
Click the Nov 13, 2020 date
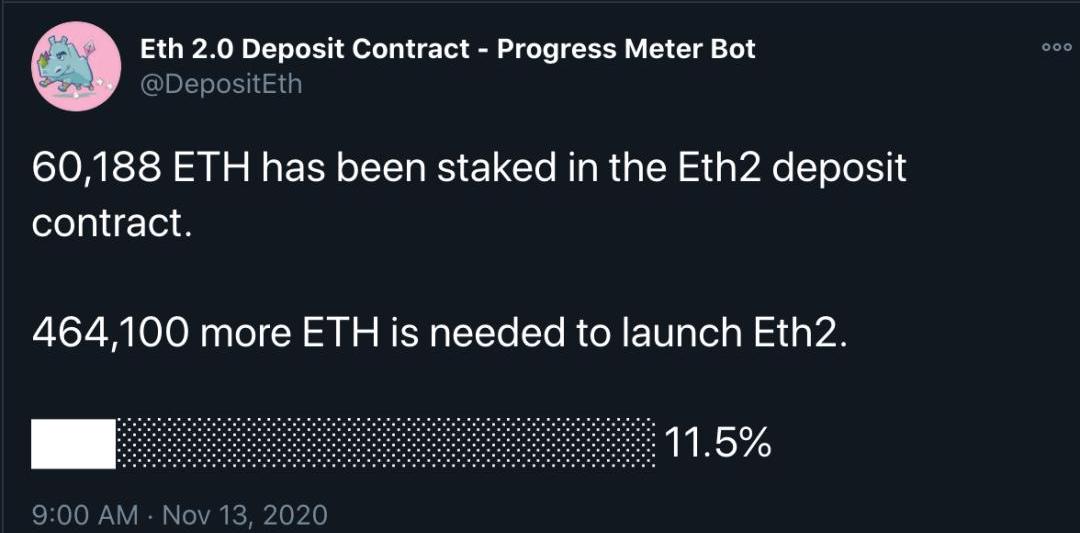pos(244,516)
